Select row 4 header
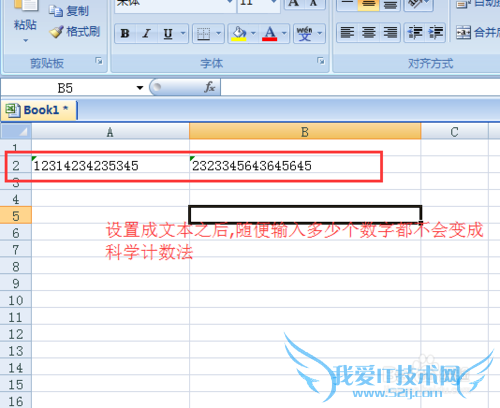 point(16,199)
